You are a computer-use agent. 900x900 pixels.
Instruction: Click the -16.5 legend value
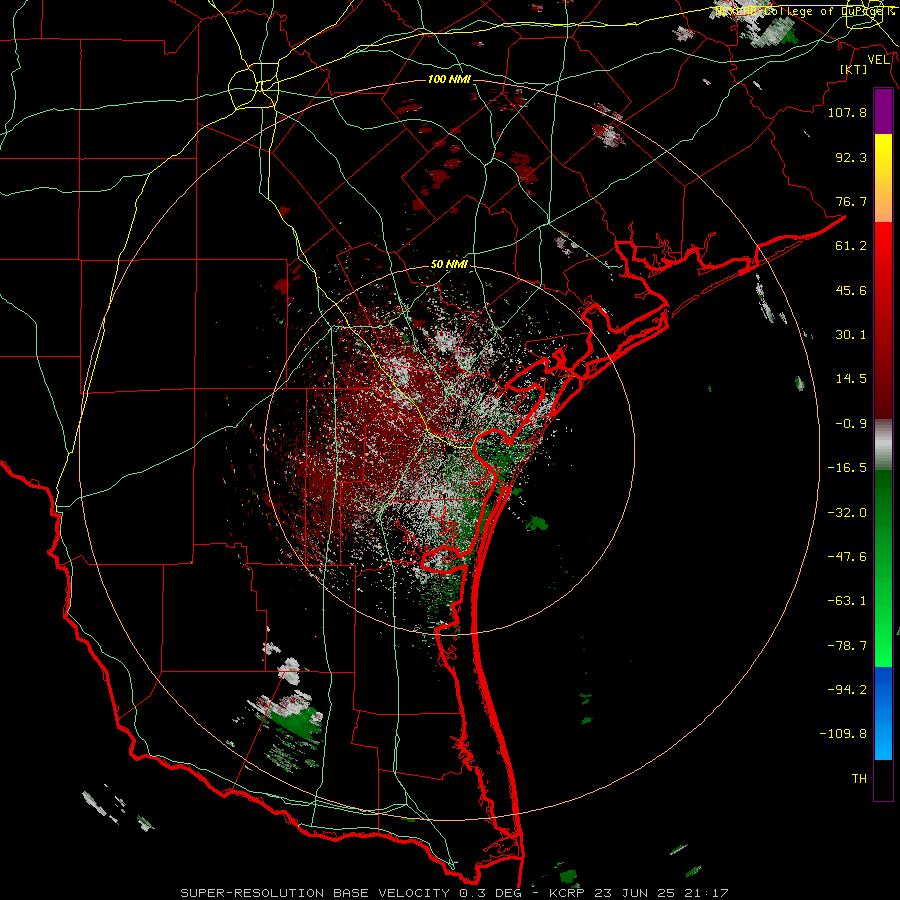[847, 468]
